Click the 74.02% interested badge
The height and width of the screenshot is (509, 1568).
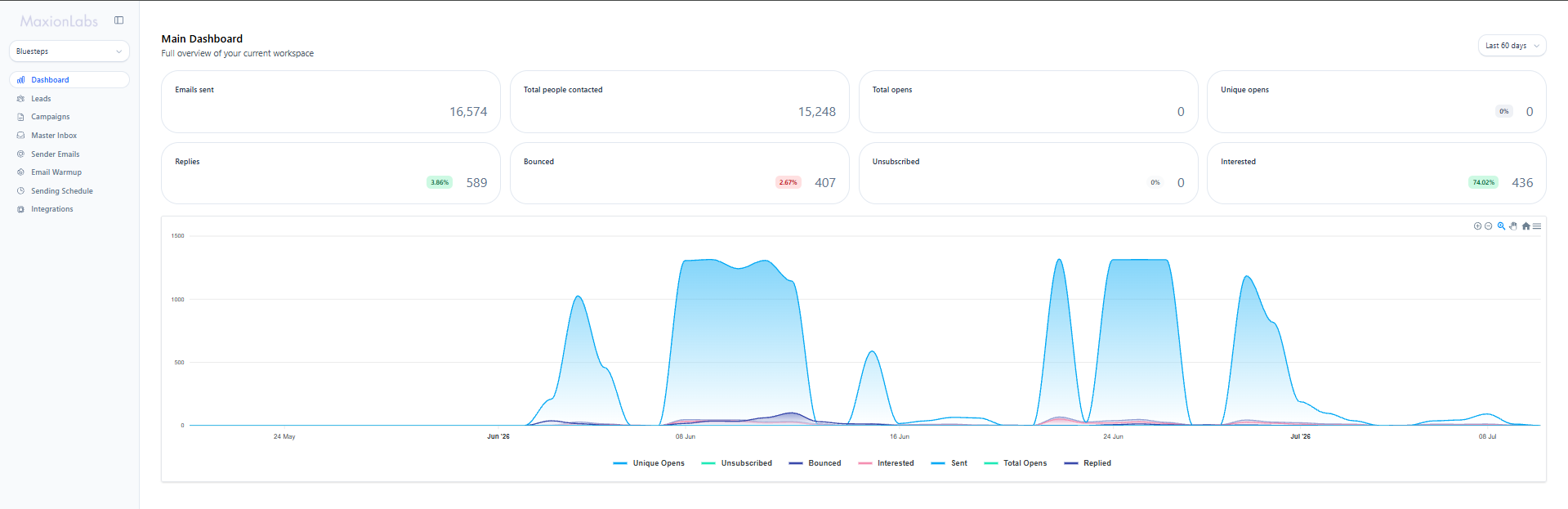click(1483, 182)
